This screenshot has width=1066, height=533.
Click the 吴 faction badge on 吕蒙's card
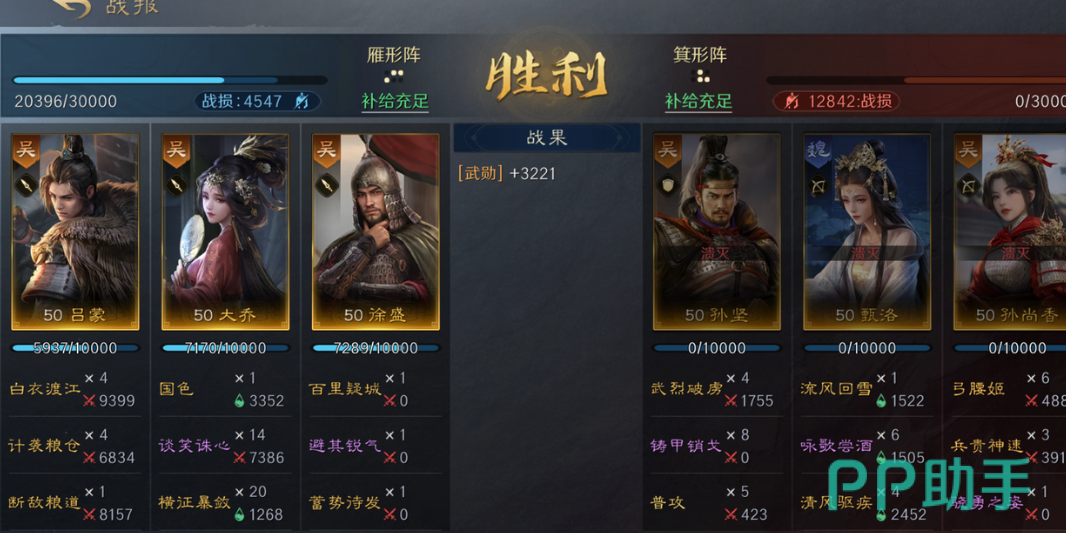pos(26,150)
